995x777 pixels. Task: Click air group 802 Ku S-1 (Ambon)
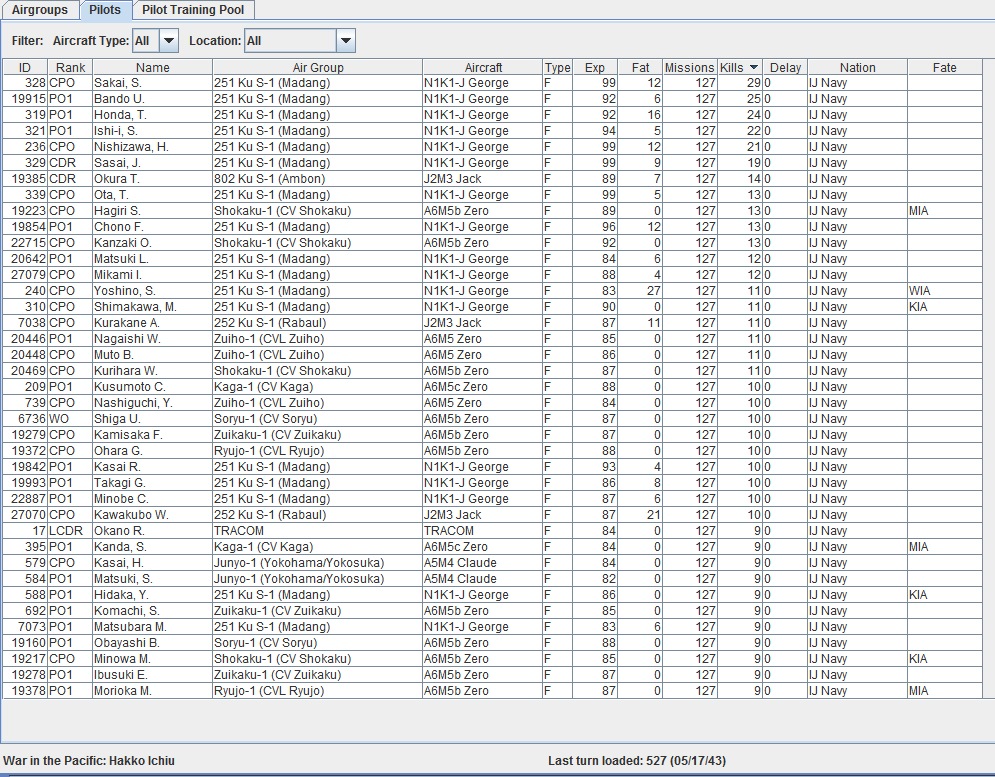coord(269,178)
